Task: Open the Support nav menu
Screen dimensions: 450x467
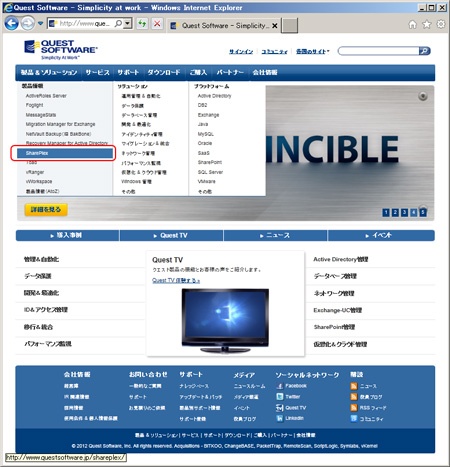Action: point(128,72)
